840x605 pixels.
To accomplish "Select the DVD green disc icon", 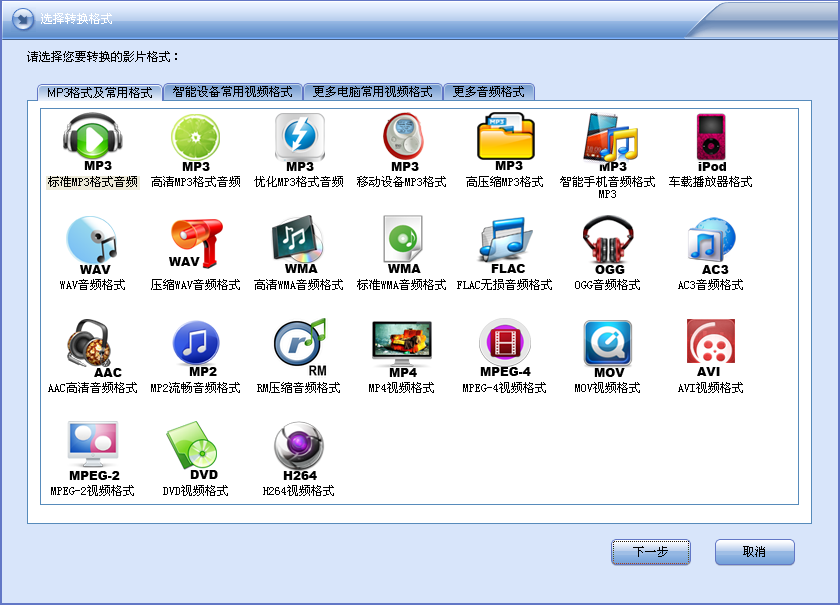I will (193, 451).
